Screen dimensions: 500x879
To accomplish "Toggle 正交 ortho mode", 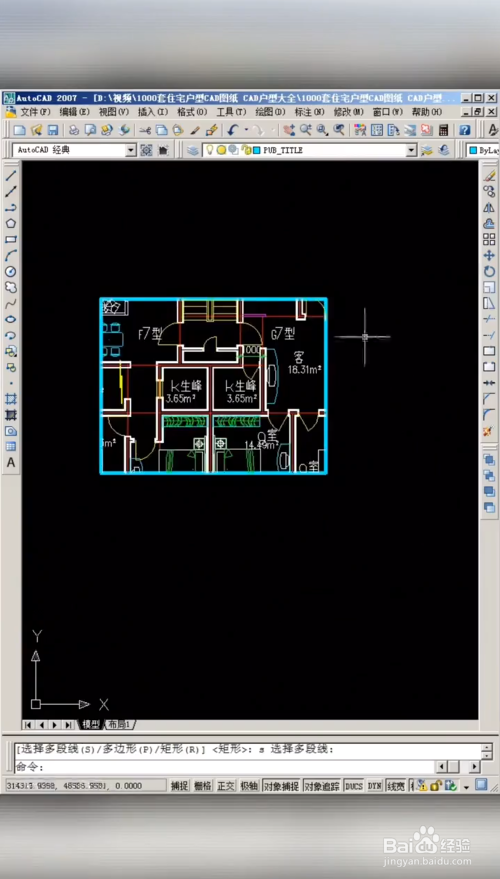I will tap(226, 786).
